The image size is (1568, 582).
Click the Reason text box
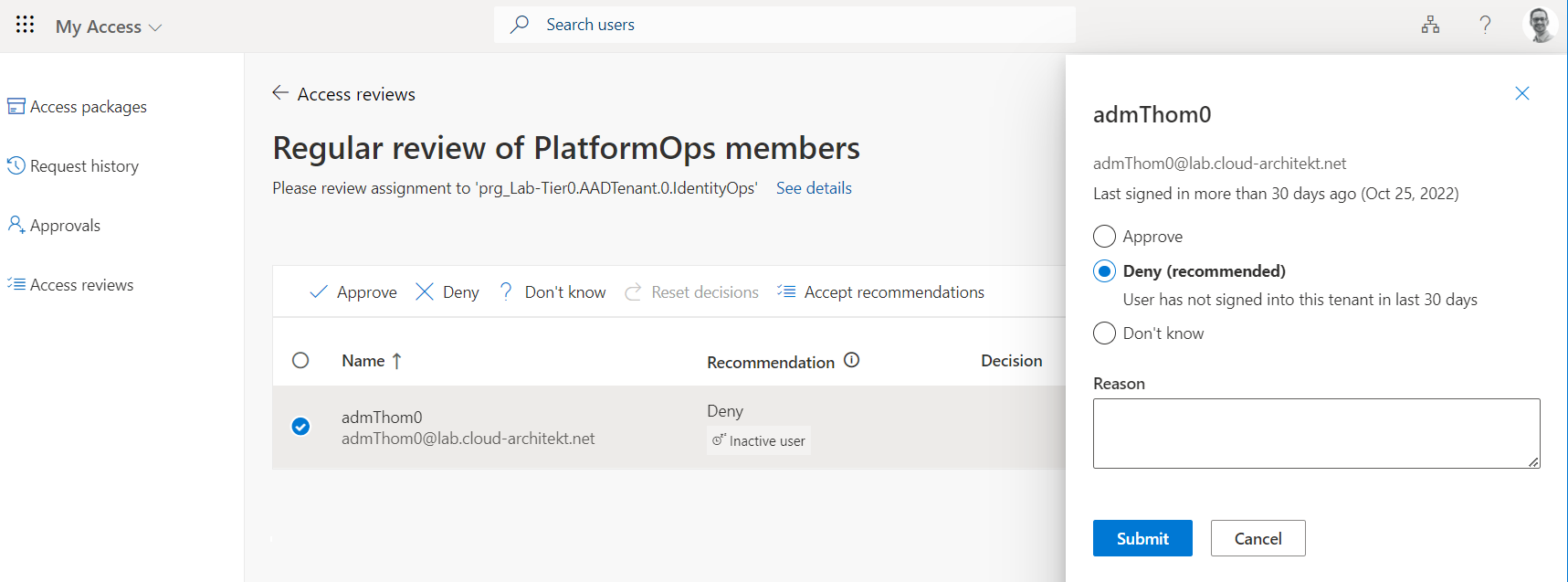point(1316,433)
